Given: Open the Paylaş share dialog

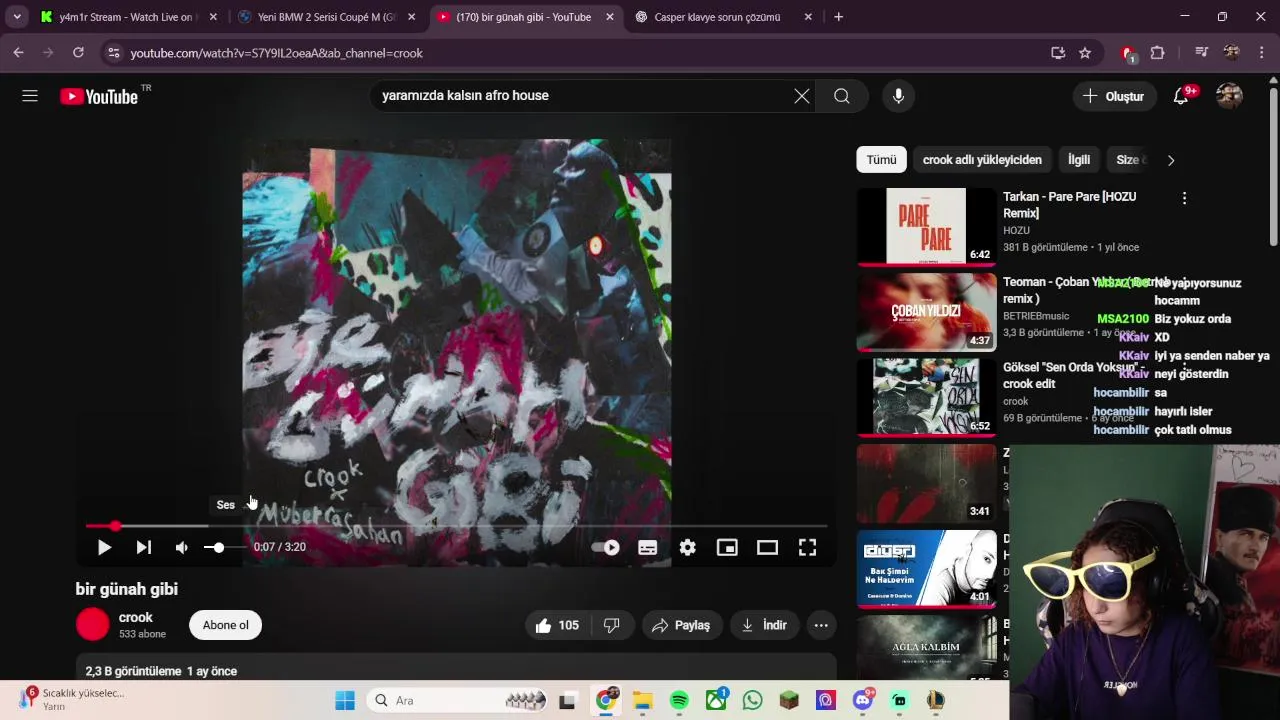Looking at the screenshot, I should click(x=682, y=625).
